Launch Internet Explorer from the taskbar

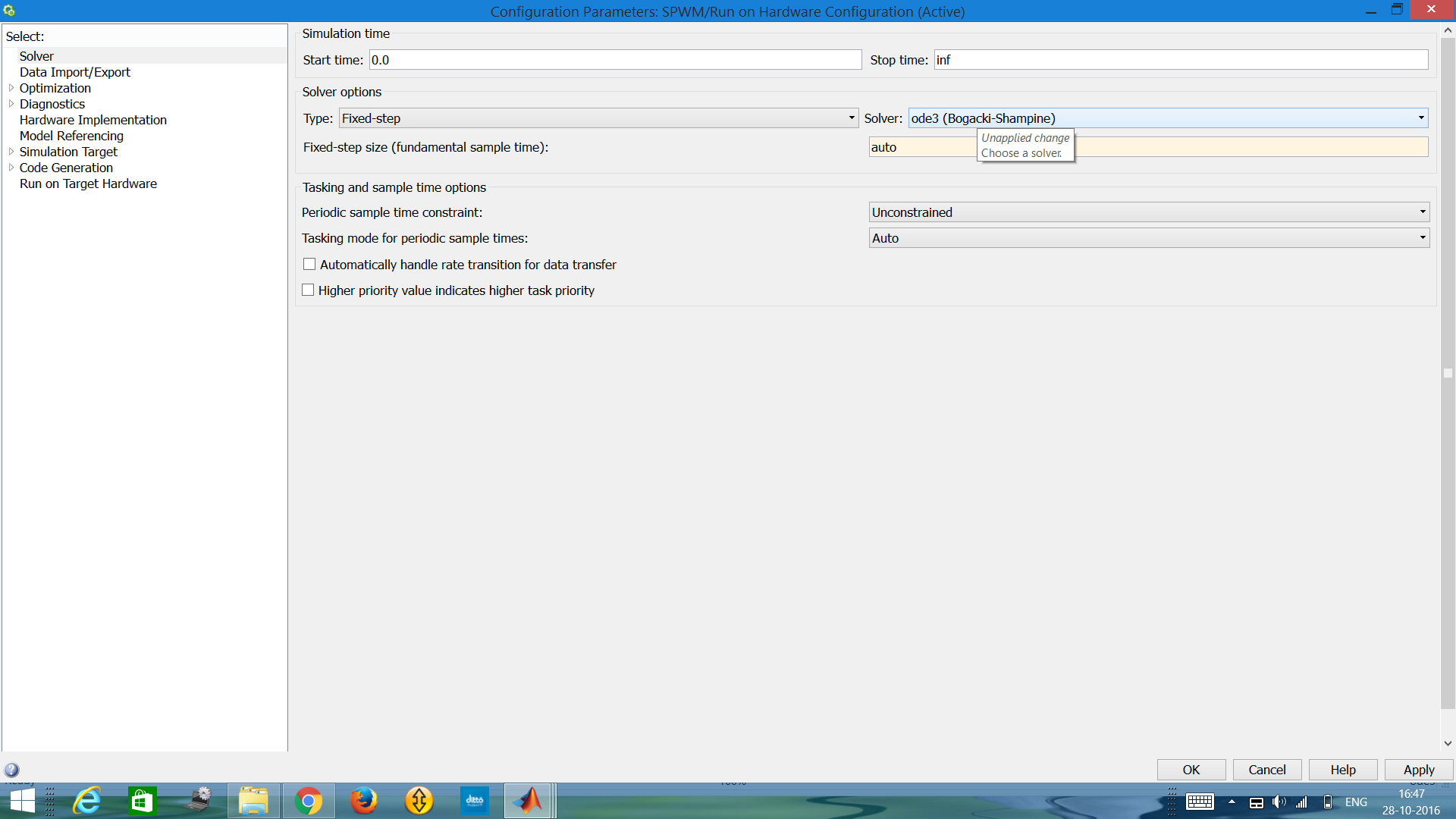[86, 801]
